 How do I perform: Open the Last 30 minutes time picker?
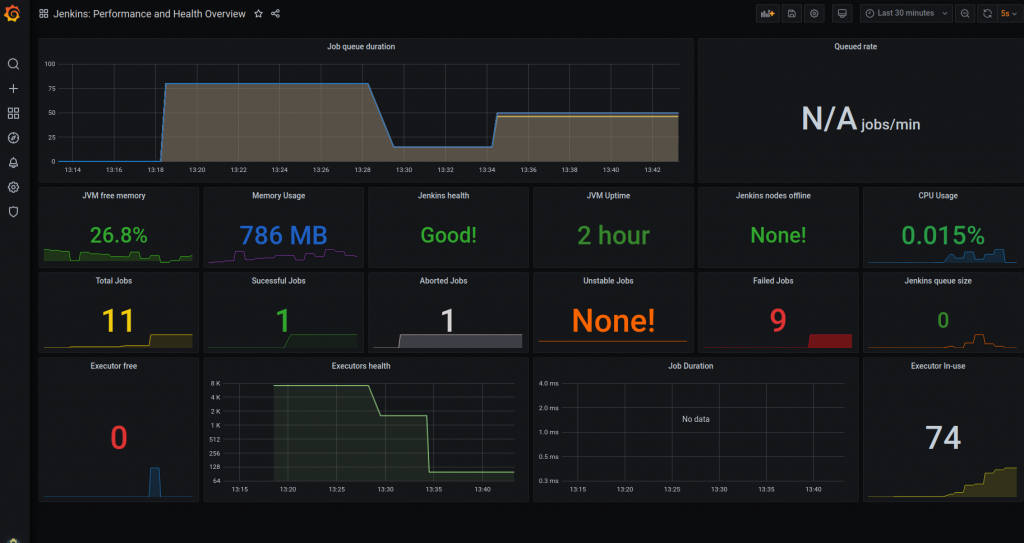(904, 14)
